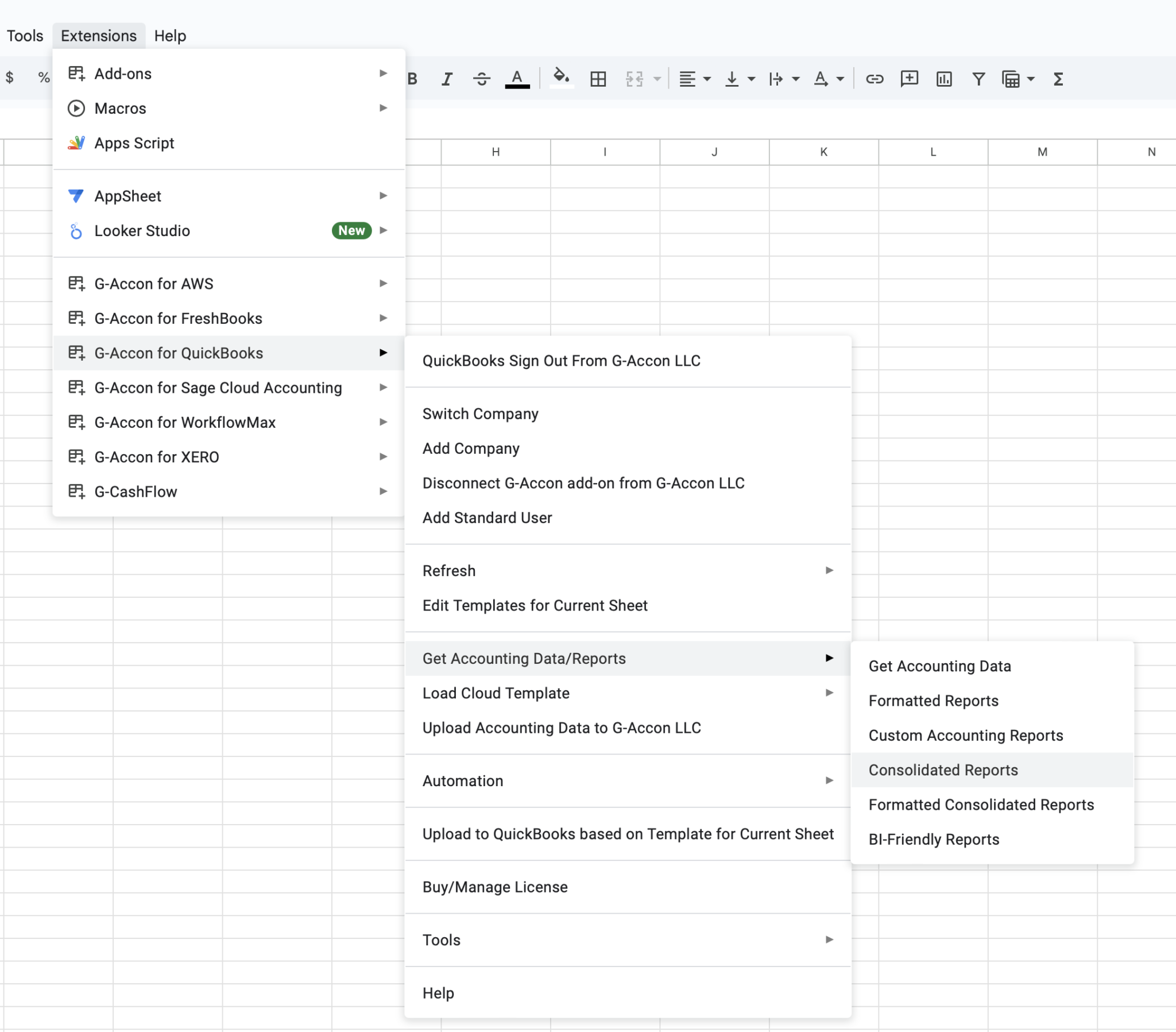Select Formatted Reports option
Screen dimensions: 1176x1032
pos(992,701)
